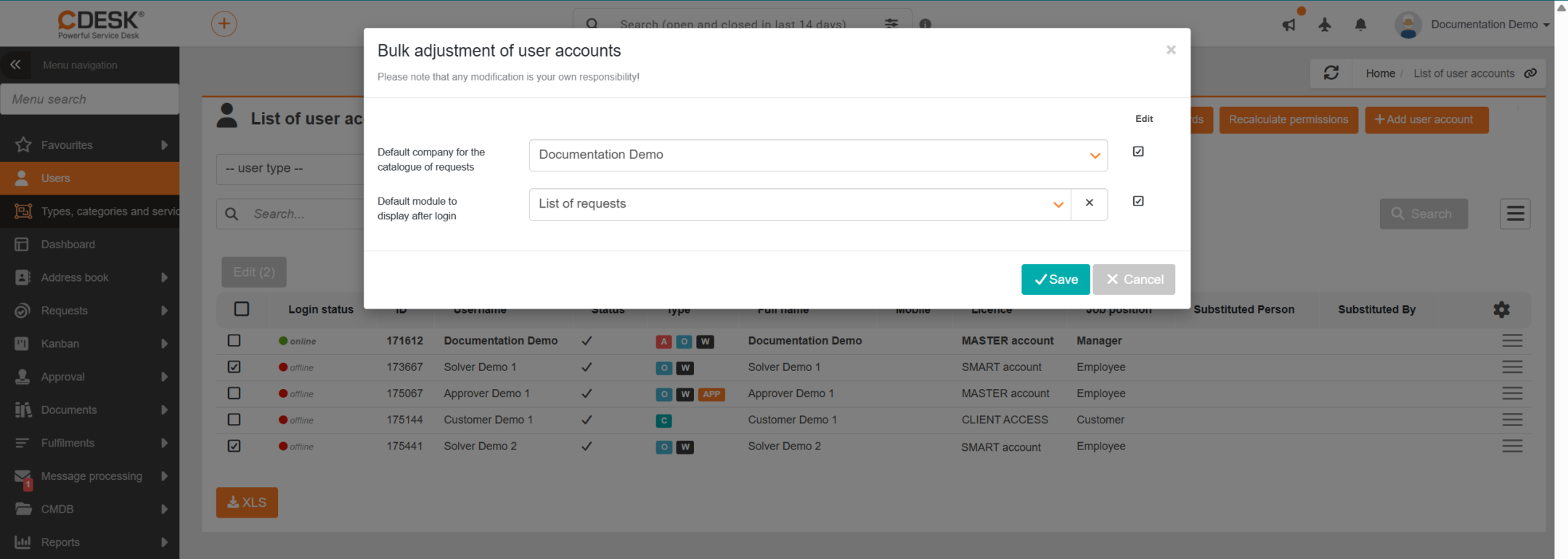
Task: Click the Menu search field
Action: (90, 99)
